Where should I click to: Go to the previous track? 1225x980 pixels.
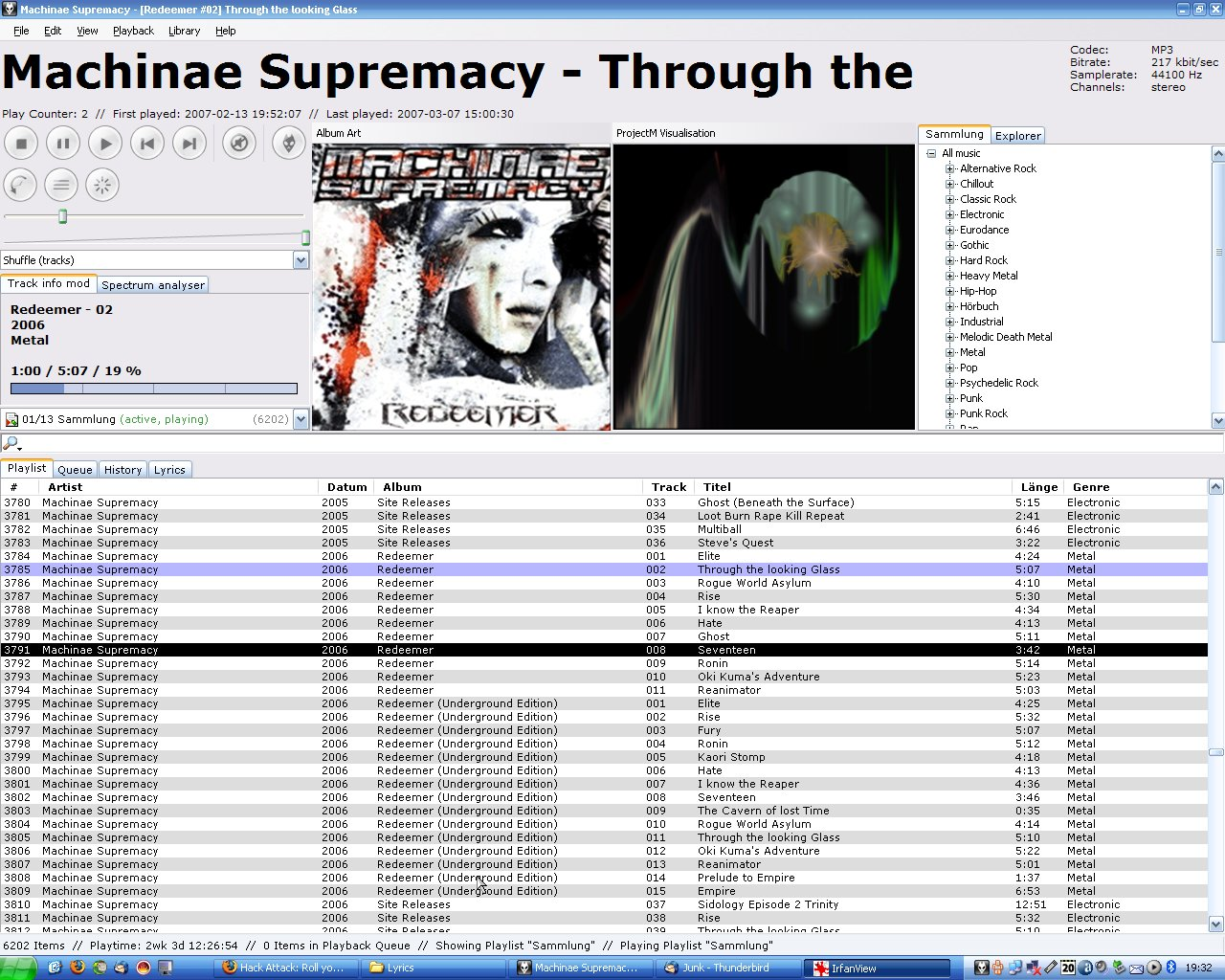(147, 144)
